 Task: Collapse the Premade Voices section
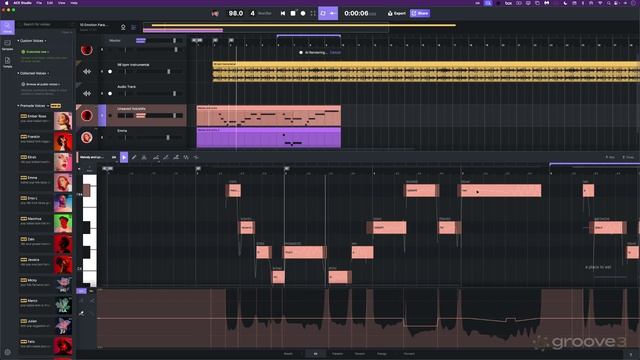coord(18,106)
